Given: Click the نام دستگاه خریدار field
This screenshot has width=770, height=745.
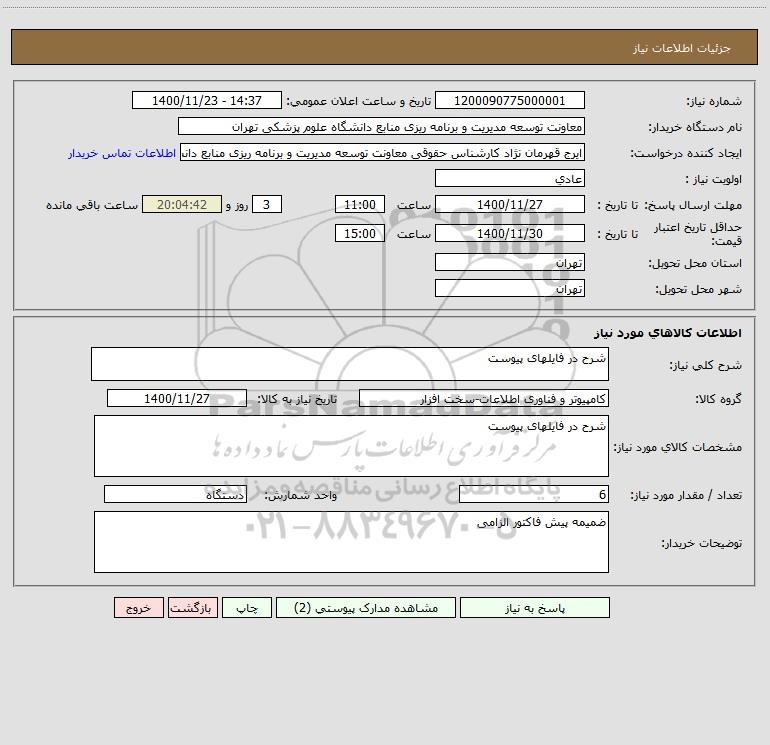Looking at the screenshot, I should 381,126.
